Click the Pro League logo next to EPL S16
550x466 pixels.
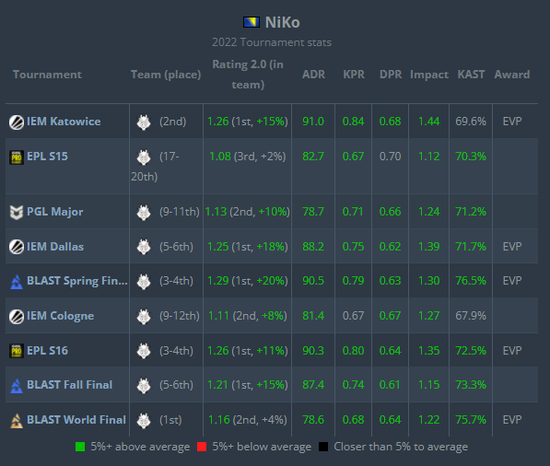(16, 351)
